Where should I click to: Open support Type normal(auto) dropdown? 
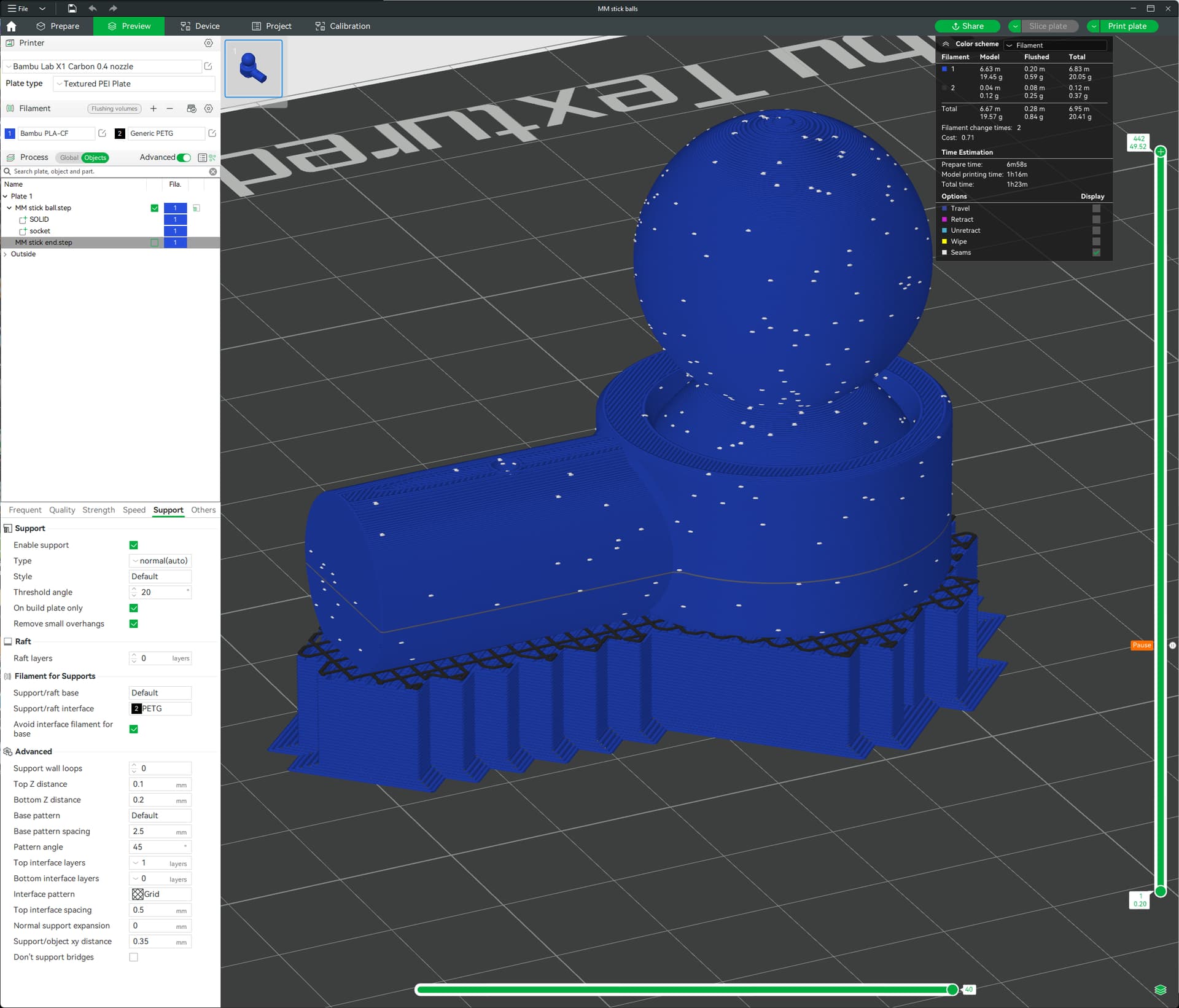tap(160, 561)
